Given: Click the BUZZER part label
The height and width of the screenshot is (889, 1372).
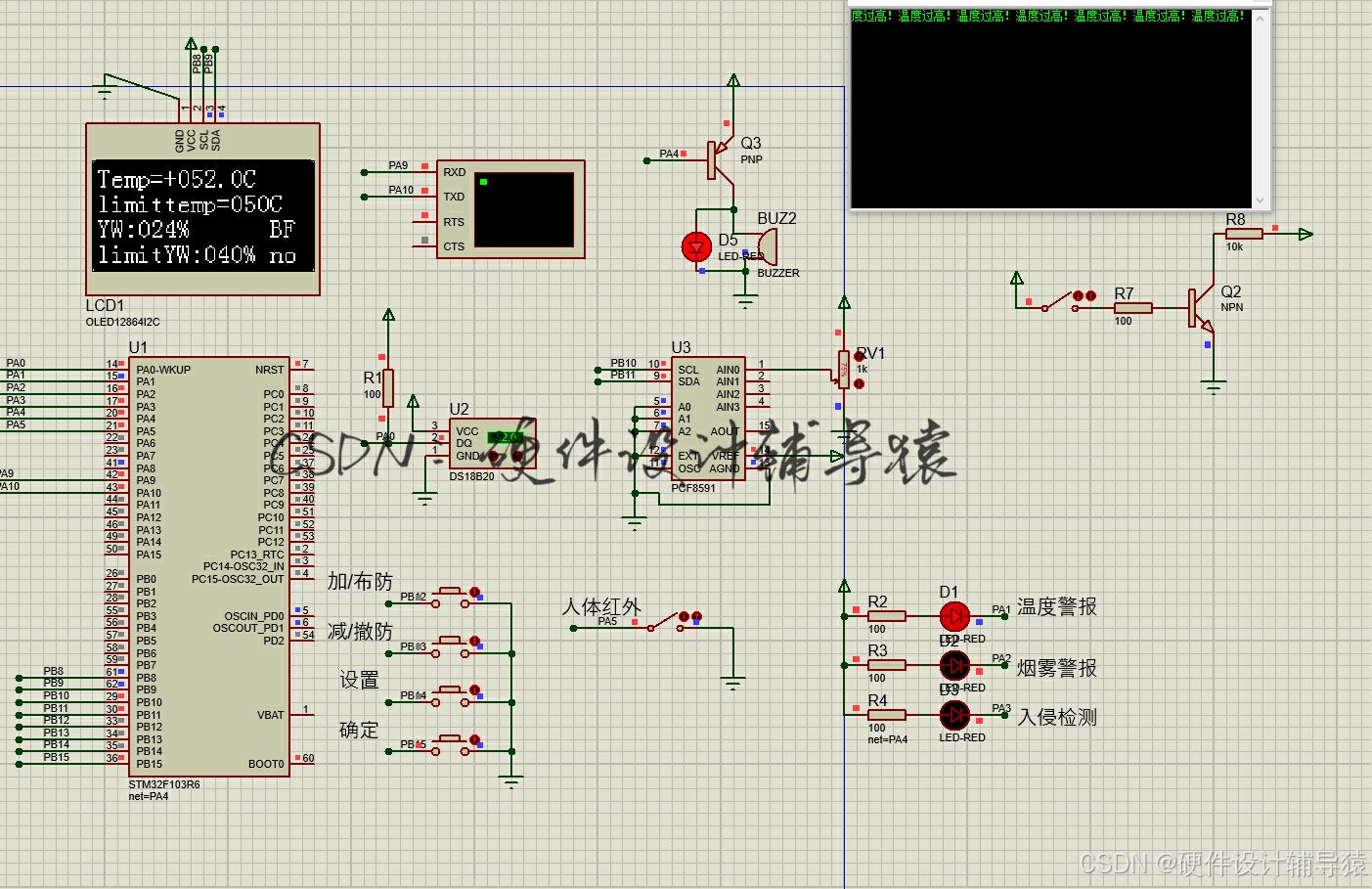Looking at the screenshot, I should tap(778, 273).
